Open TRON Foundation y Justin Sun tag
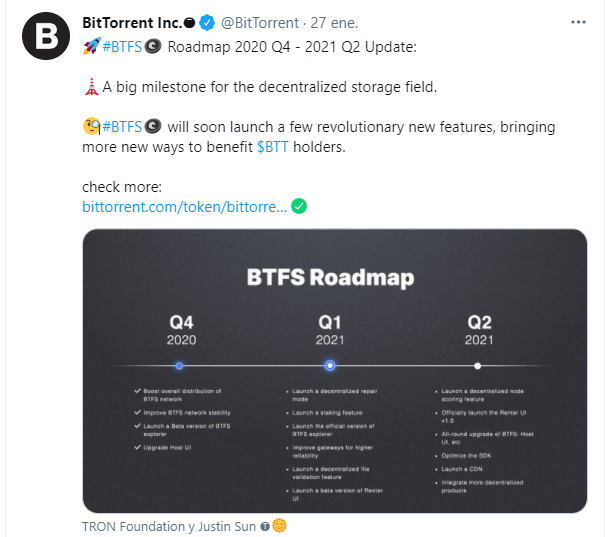Image resolution: width=605 pixels, height=537 pixels. pyautogui.click(x=170, y=525)
